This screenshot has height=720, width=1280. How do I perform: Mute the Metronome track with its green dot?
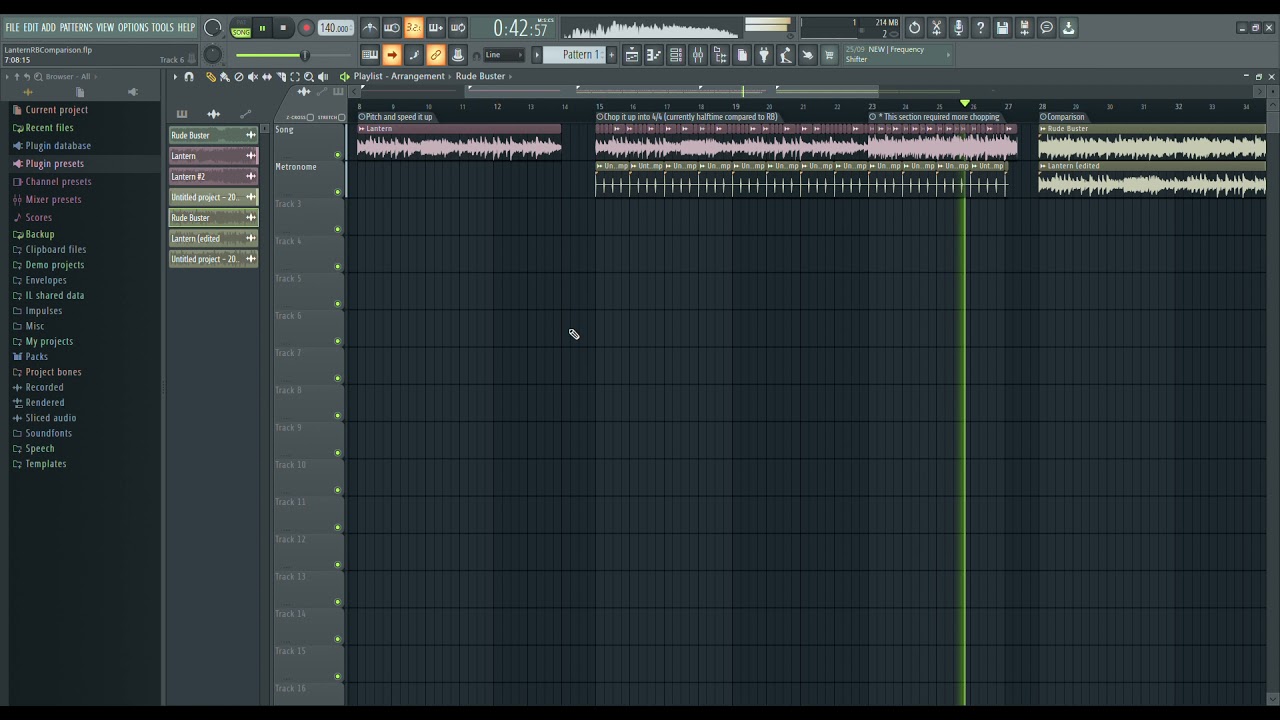pos(338,191)
